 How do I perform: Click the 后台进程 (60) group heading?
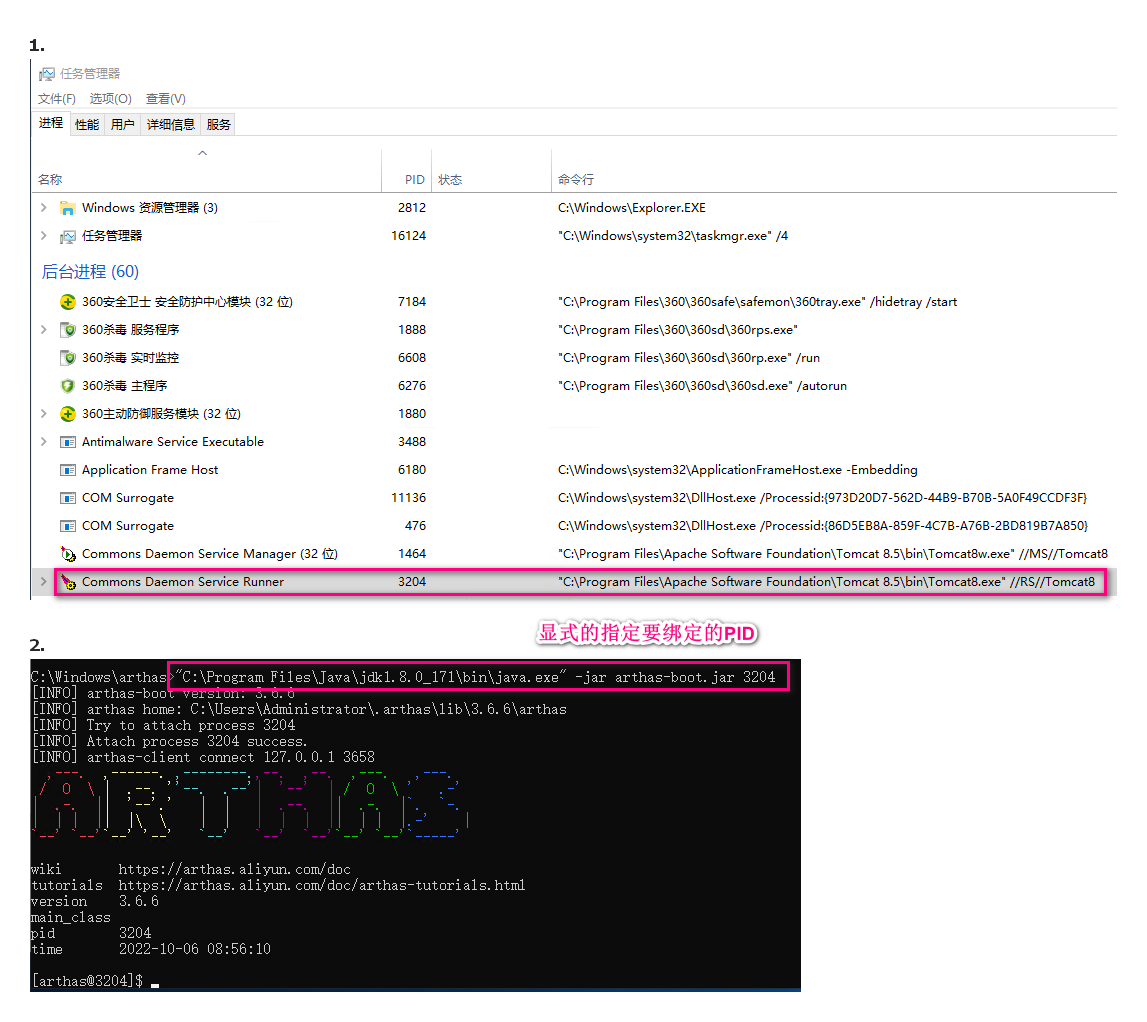(x=90, y=271)
